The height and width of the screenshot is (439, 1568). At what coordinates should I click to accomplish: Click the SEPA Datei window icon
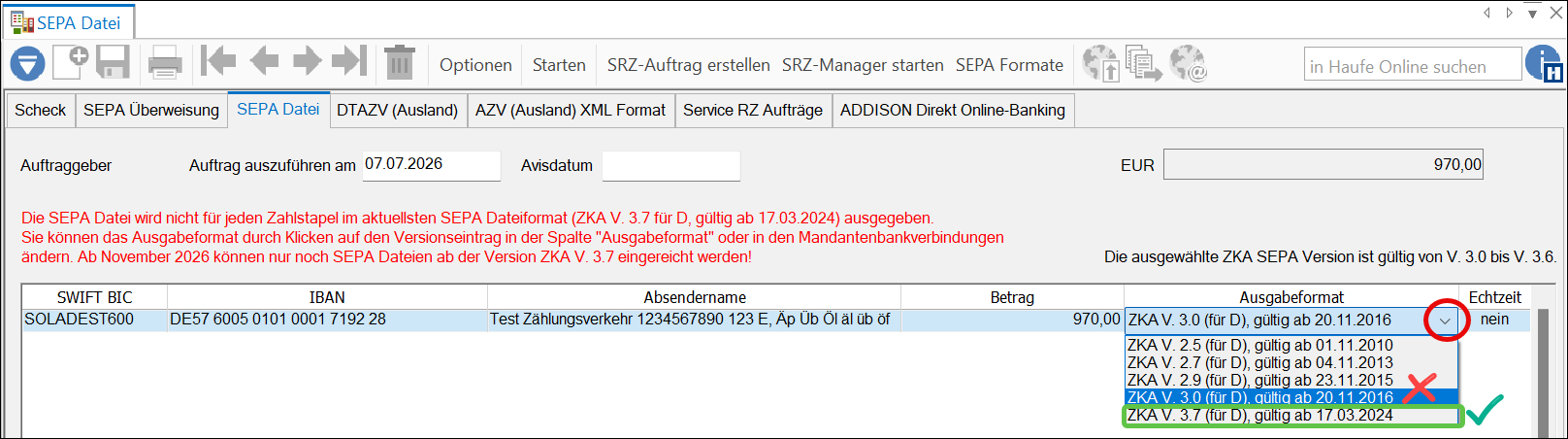pyautogui.click(x=21, y=22)
